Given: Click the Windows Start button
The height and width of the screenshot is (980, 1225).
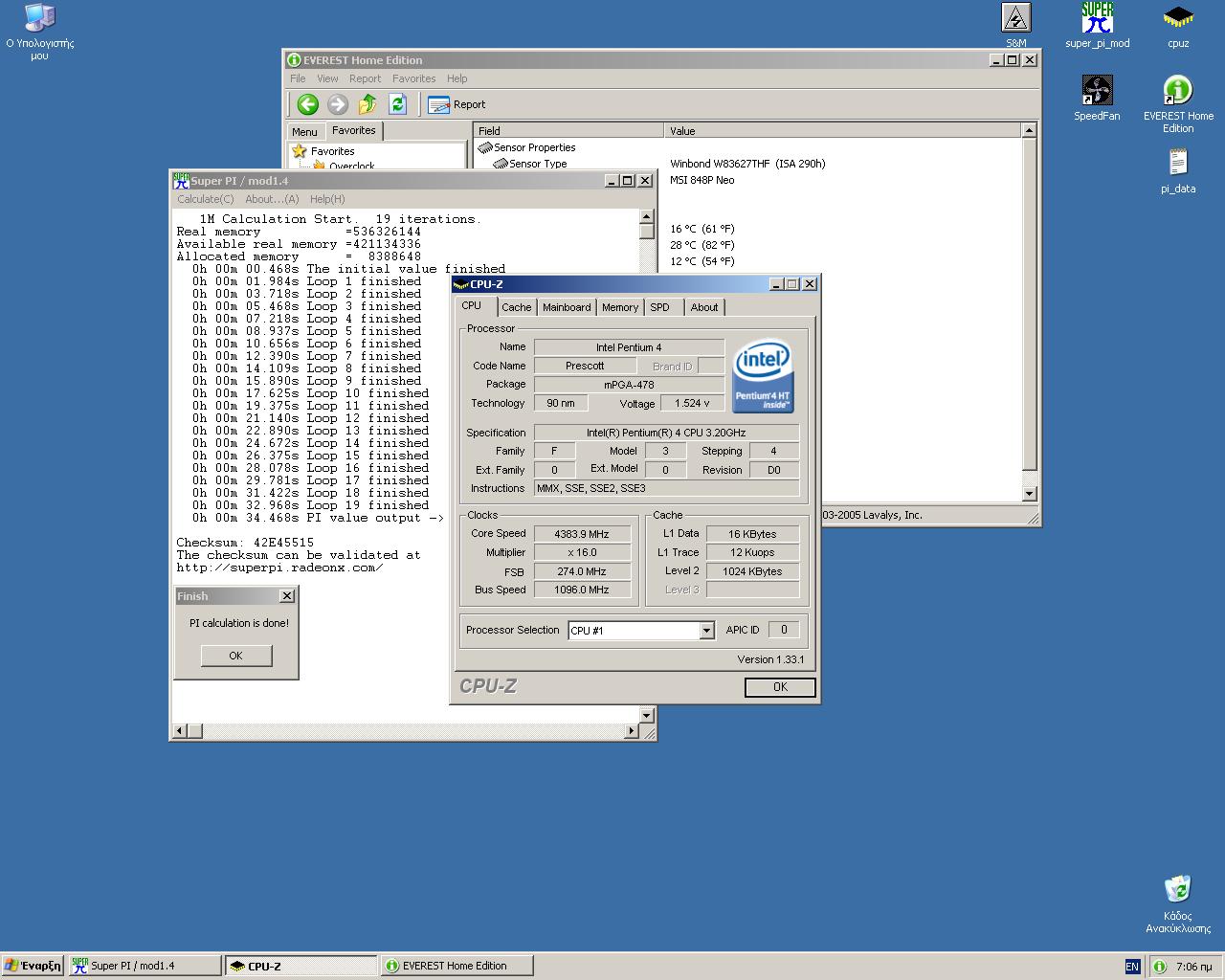Looking at the screenshot, I should pos(33,966).
